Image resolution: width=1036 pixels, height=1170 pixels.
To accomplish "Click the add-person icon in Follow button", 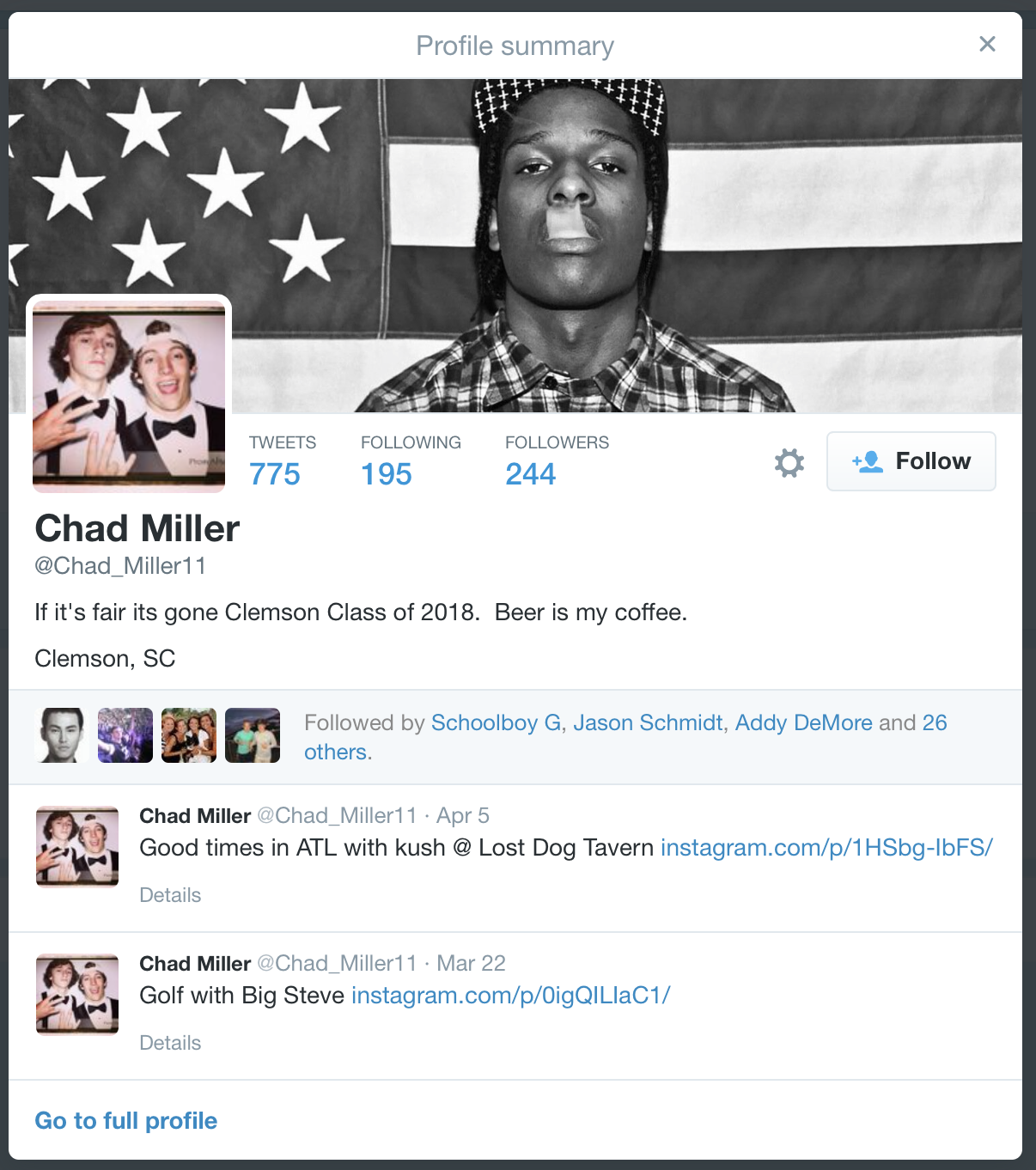I will pyautogui.click(x=867, y=461).
